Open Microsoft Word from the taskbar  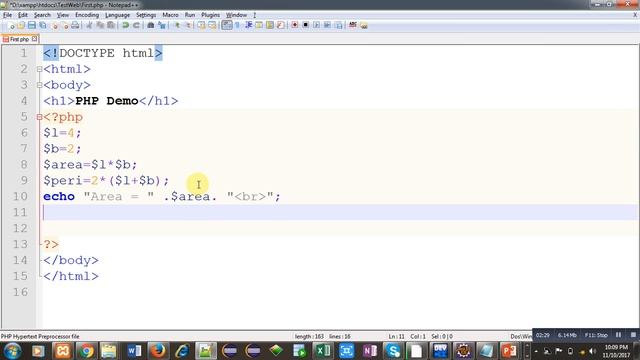click(x=134, y=351)
